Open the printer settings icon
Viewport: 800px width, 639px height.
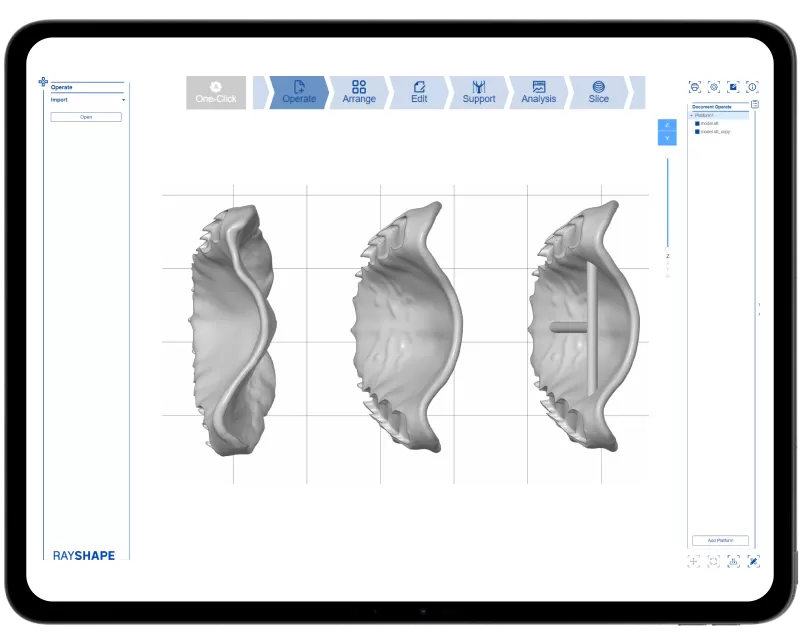pyautogui.click(x=695, y=87)
